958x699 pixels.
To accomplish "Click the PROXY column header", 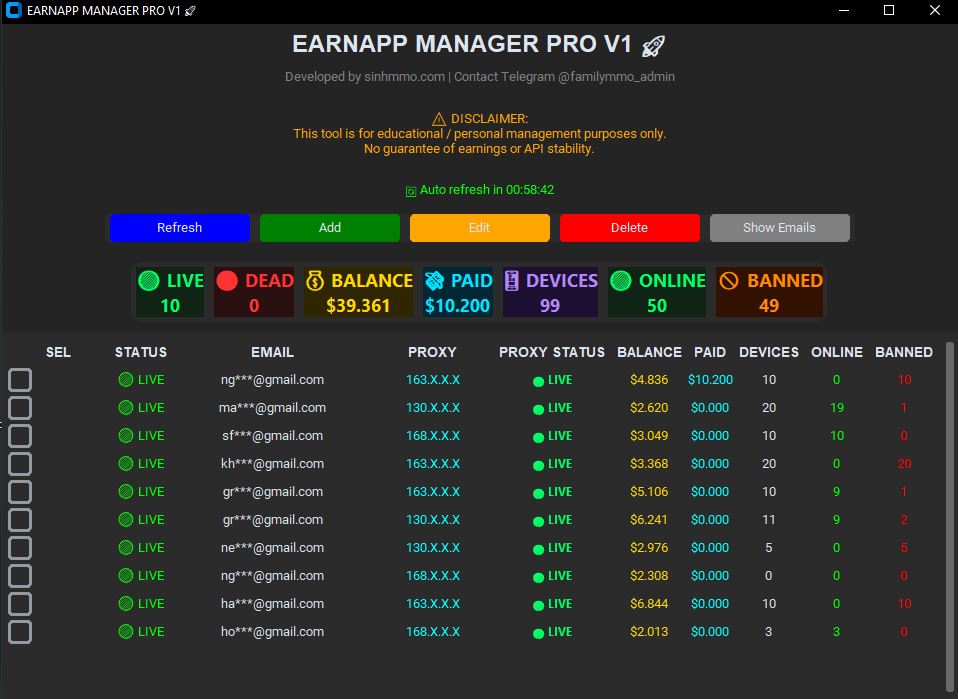I will (x=432, y=352).
